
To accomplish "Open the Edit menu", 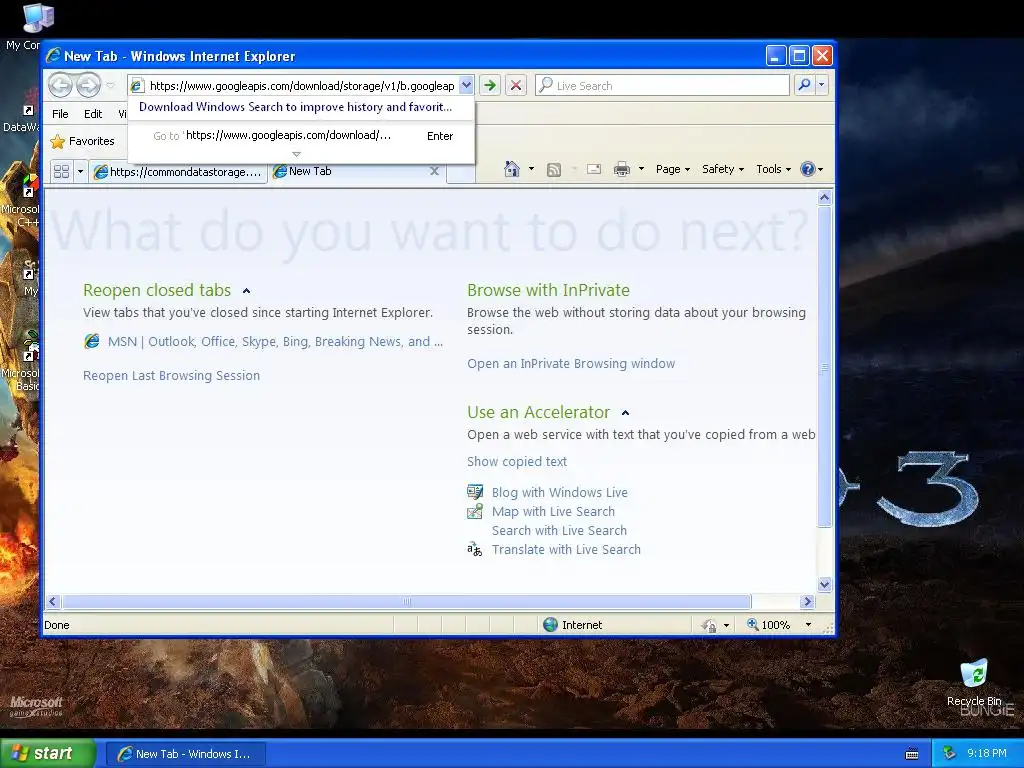I will 93,114.
